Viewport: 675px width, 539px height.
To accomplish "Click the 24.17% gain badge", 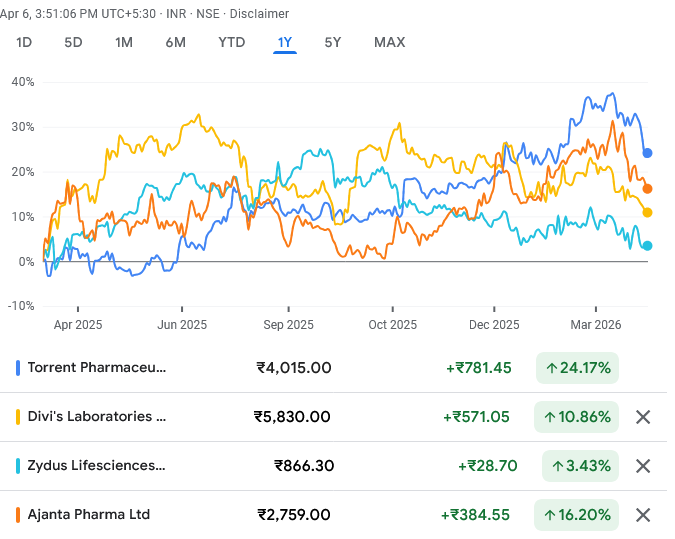I will click(577, 368).
